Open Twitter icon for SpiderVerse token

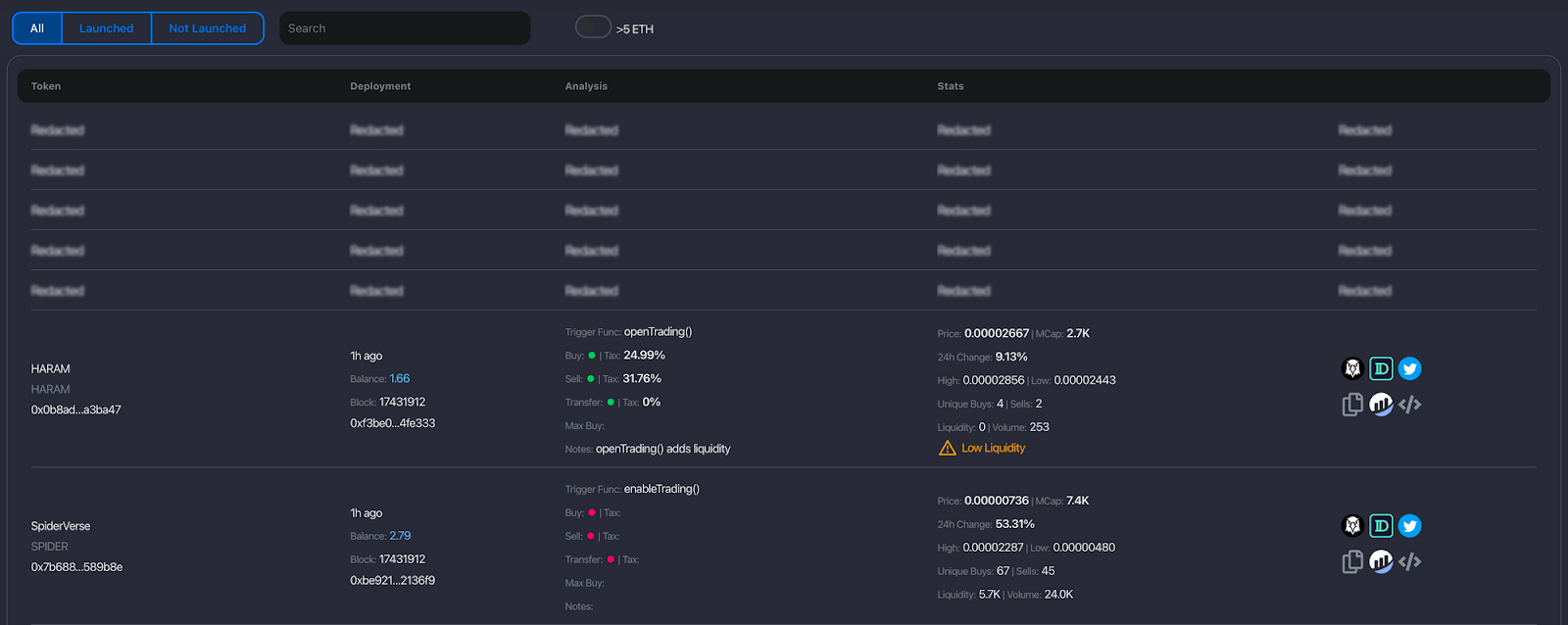point(1409,526)
